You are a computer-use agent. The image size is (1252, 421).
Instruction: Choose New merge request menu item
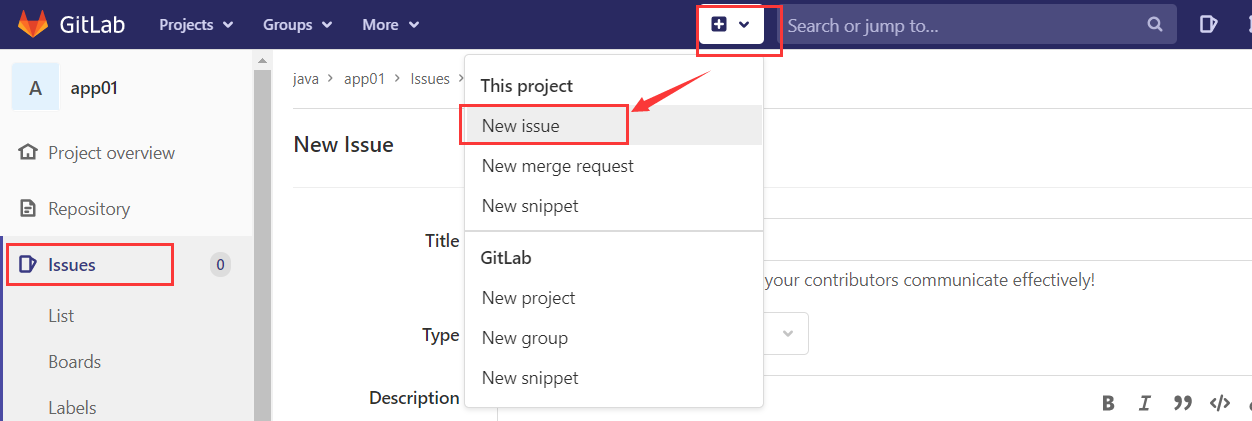558,166
